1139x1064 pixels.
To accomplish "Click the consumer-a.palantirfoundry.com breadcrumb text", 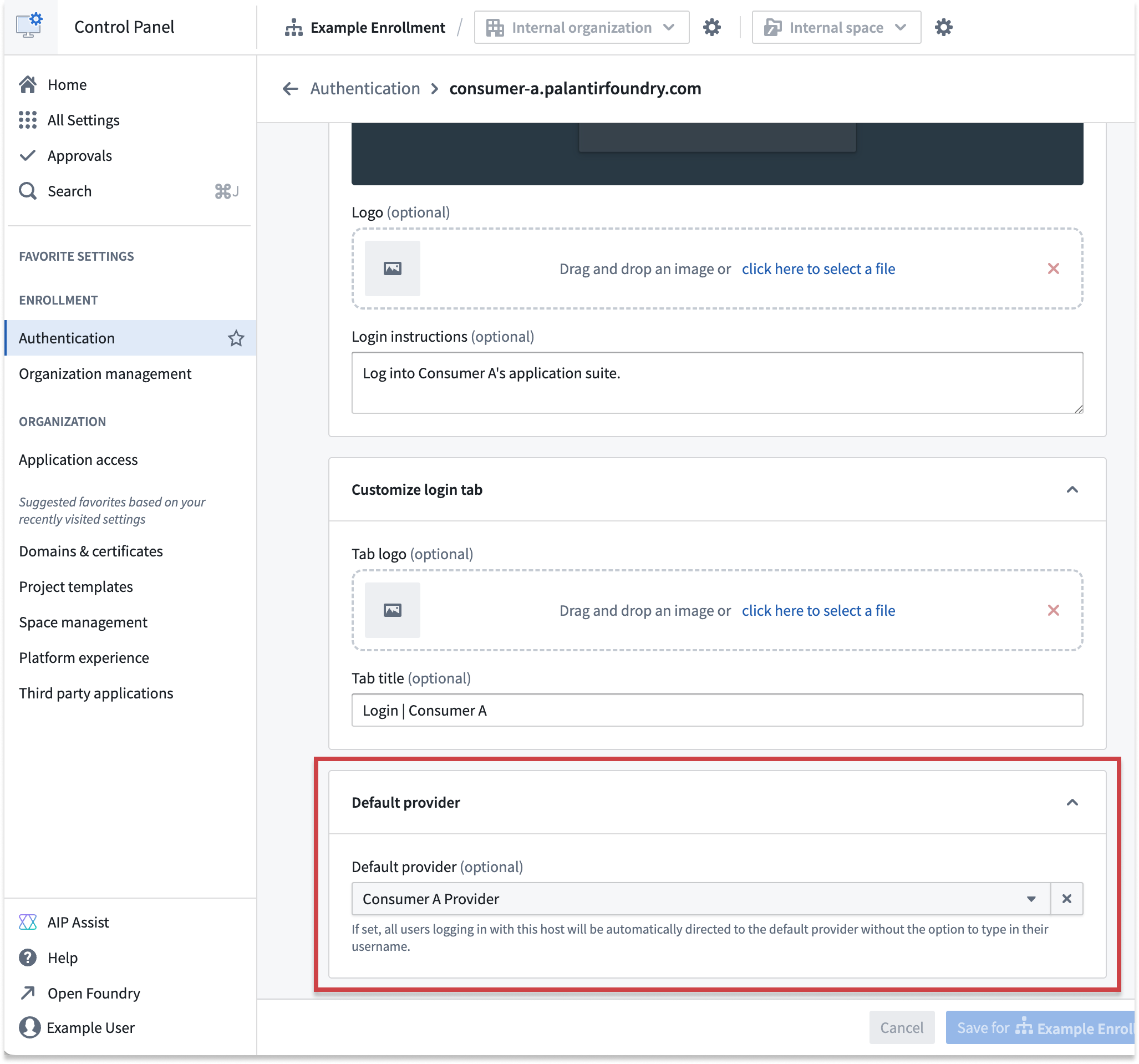I will (575, 89).
